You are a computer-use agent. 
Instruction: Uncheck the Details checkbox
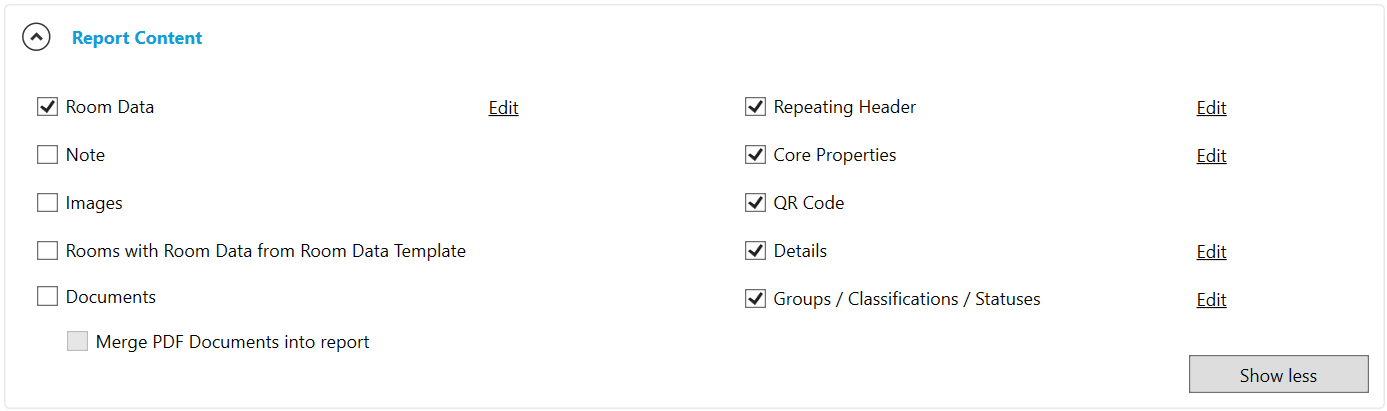[x=755, y=251]
